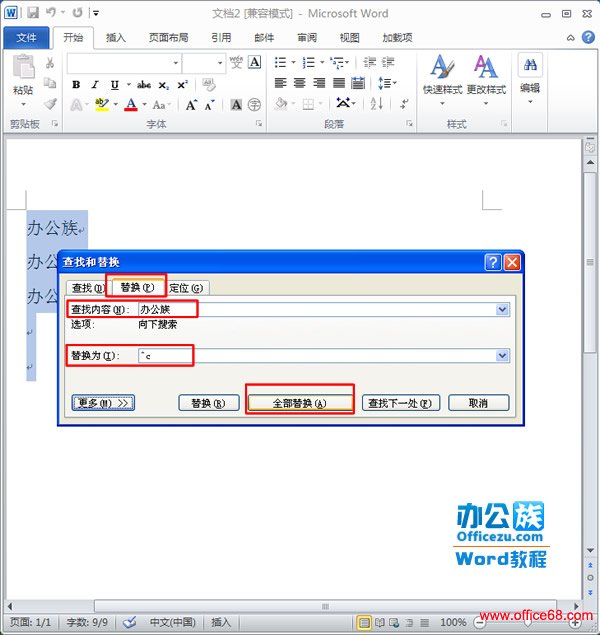
Task: Switch to the References ribbon tab
Action: (x=221, y=38)
